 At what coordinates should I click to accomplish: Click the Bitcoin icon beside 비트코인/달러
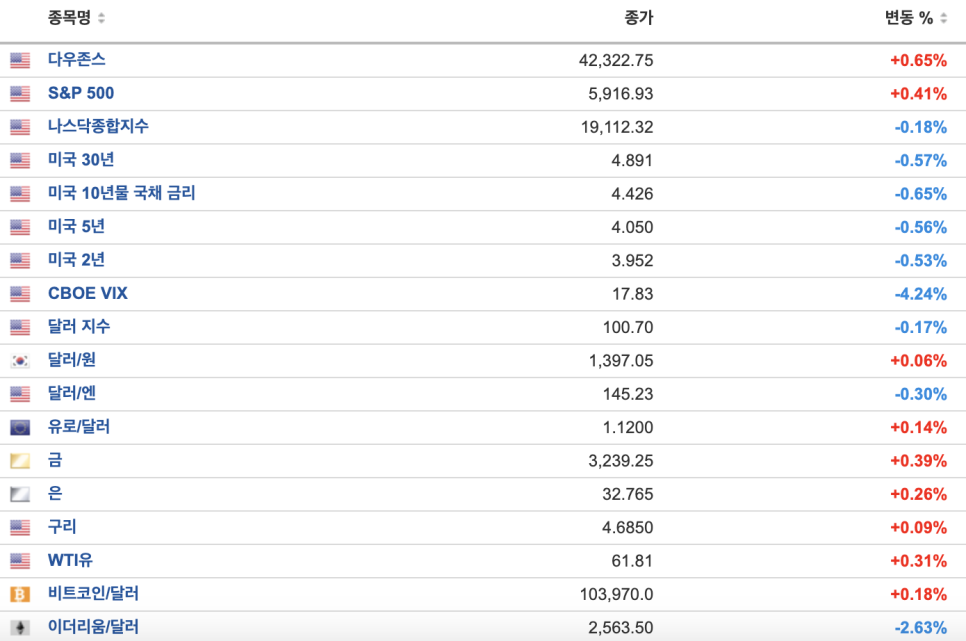[20, 594]
